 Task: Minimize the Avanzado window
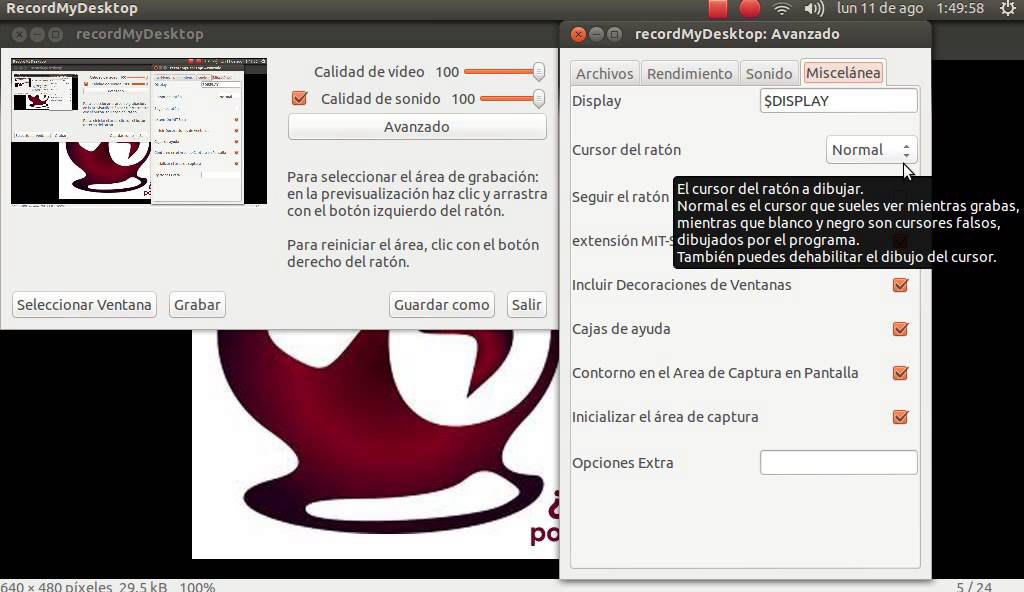coord(596,34)
